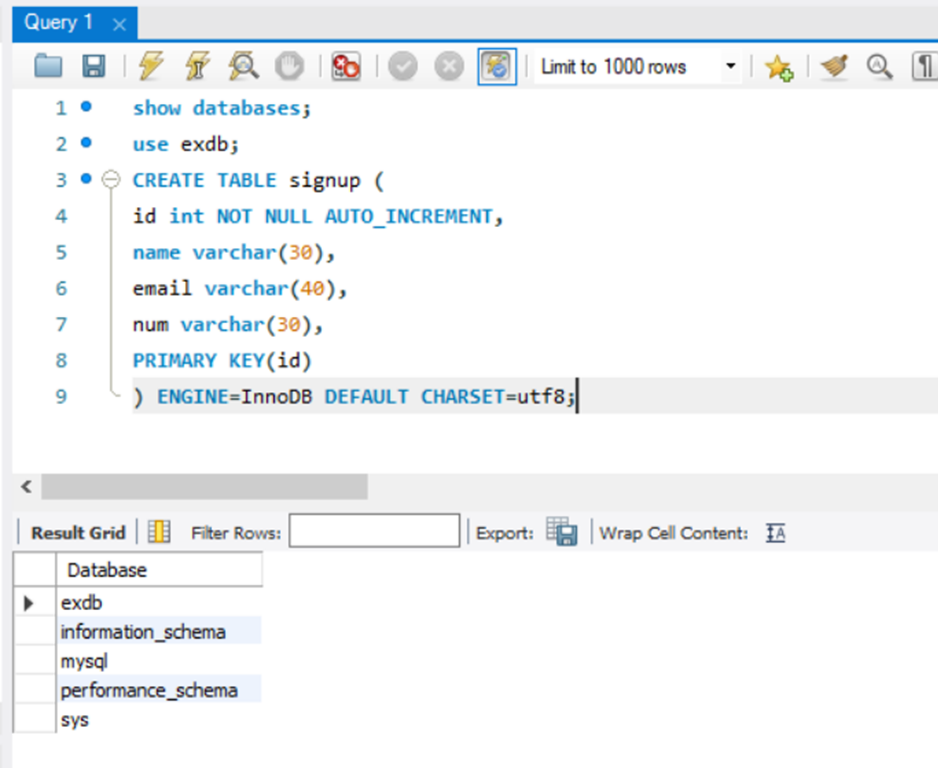
Task: Save the script with the floppy disk icon
Action: click(93, 66)
